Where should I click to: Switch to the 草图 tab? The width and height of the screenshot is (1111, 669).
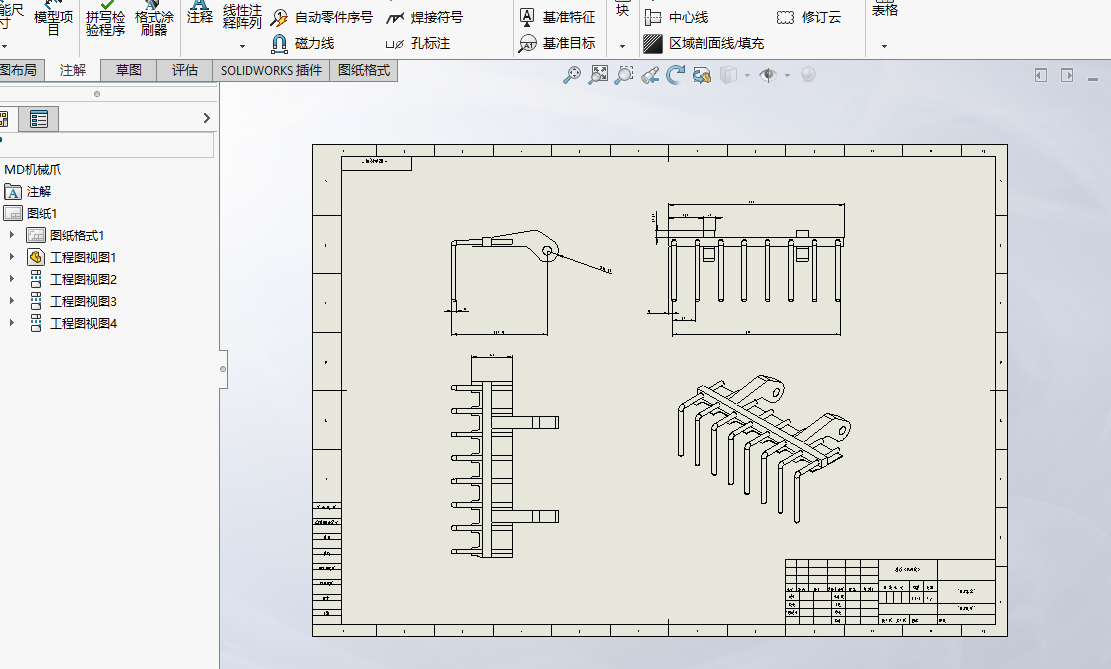128,70
